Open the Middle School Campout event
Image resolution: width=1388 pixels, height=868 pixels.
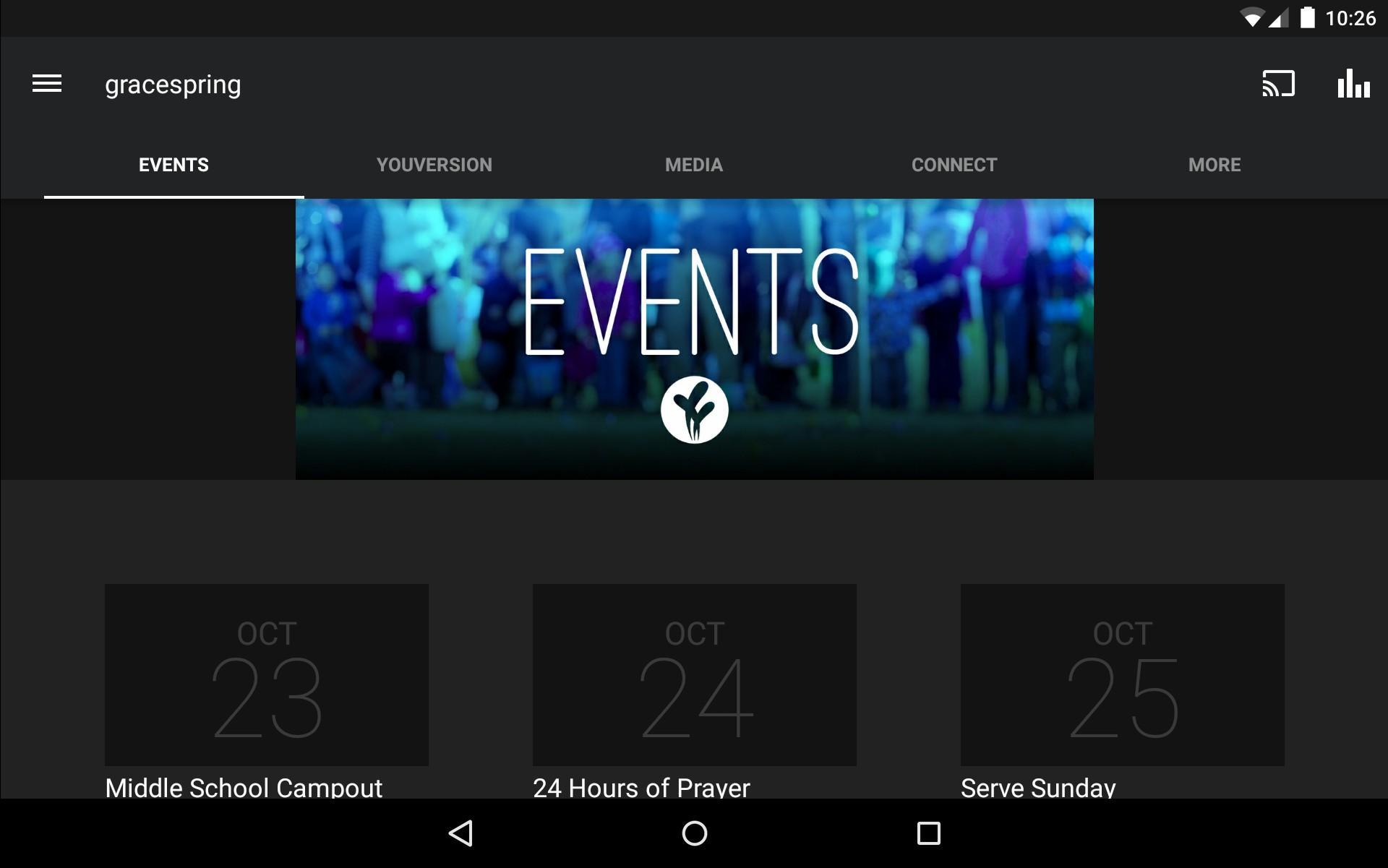pyautogui.click(x=244, y=787)
